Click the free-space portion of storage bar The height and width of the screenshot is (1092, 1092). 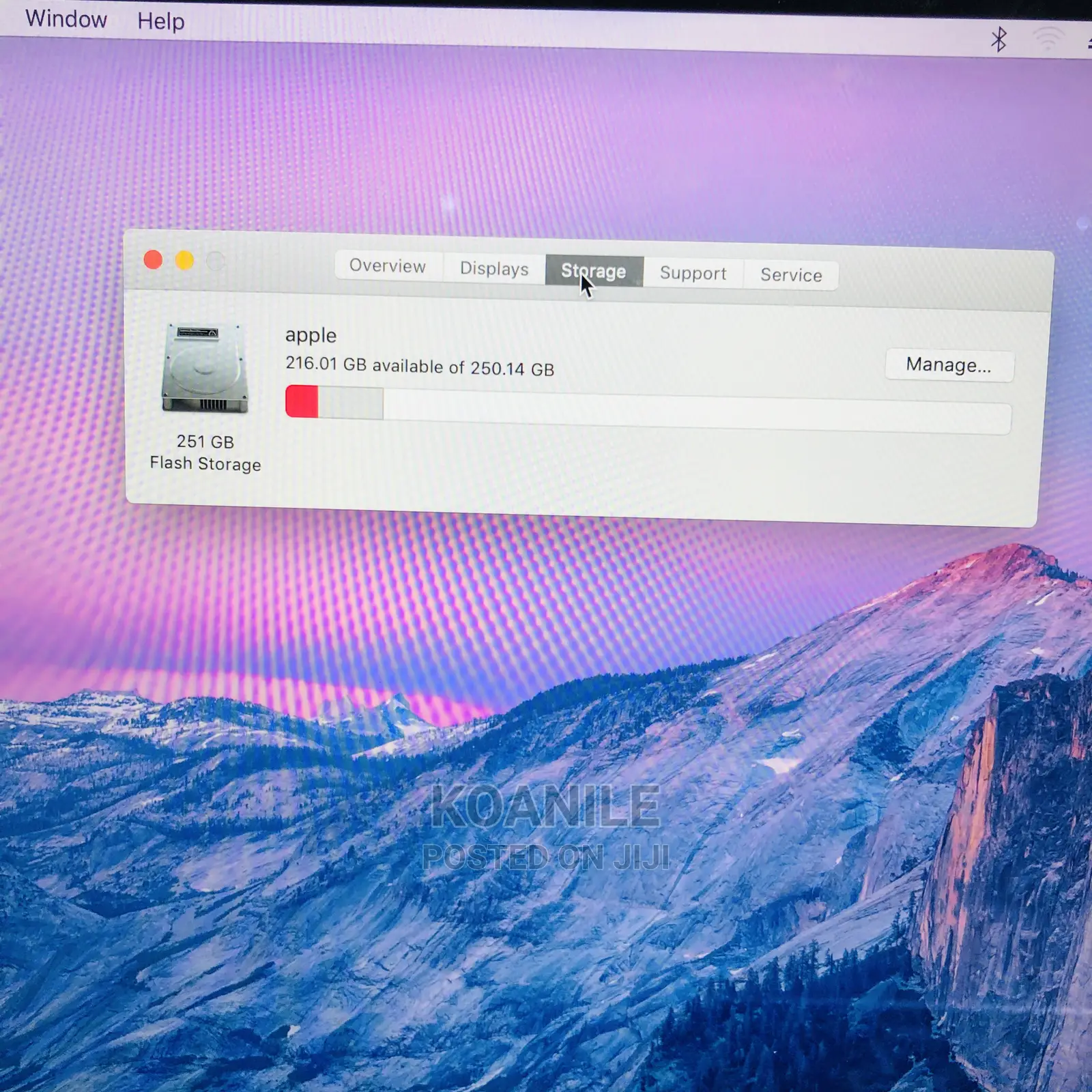tap(697, 412)
